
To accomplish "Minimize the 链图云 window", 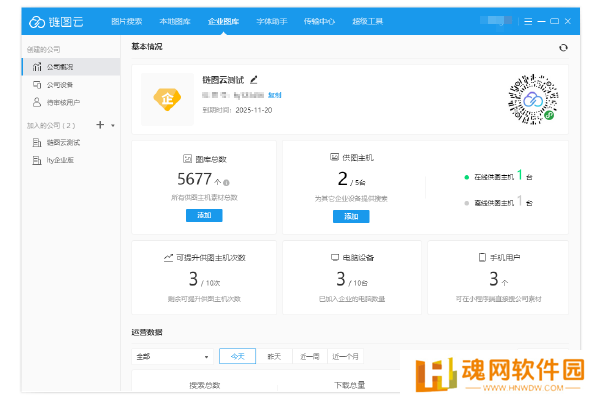I will pyautogui.click(x=541, y=21).
